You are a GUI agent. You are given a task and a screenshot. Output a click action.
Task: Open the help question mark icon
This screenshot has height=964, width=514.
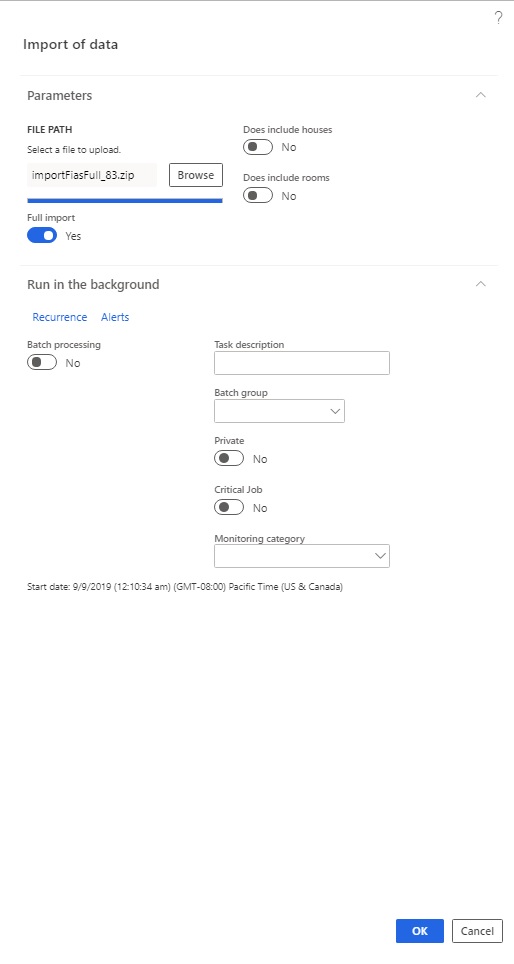[499, 18]
